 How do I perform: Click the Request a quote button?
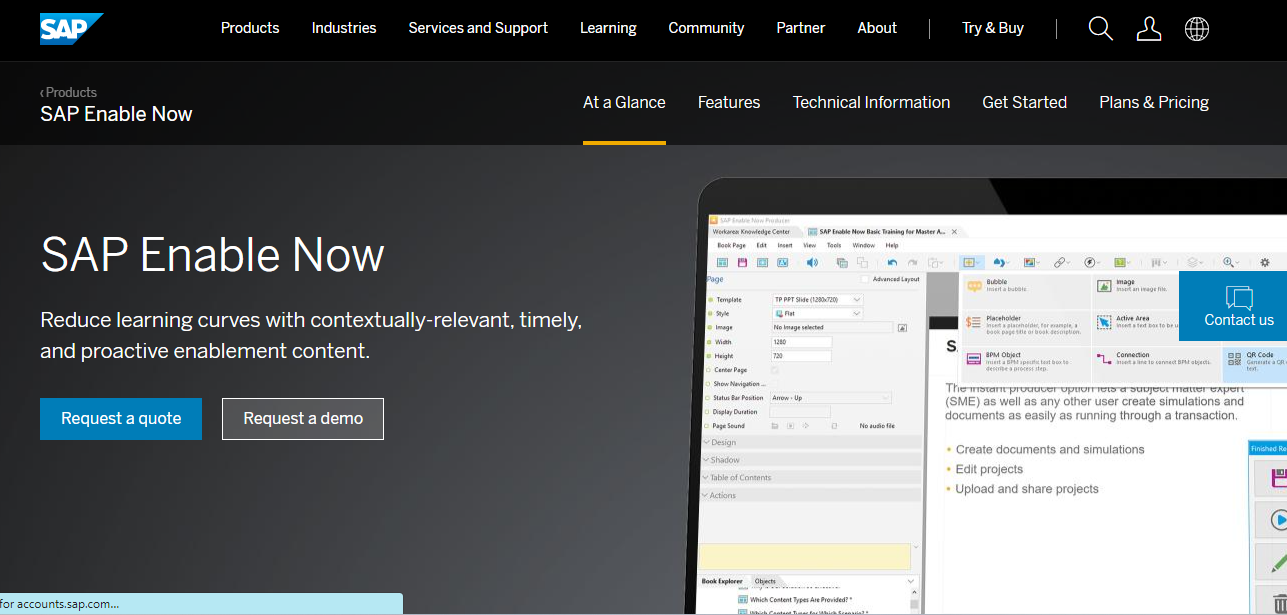[121, 419]
